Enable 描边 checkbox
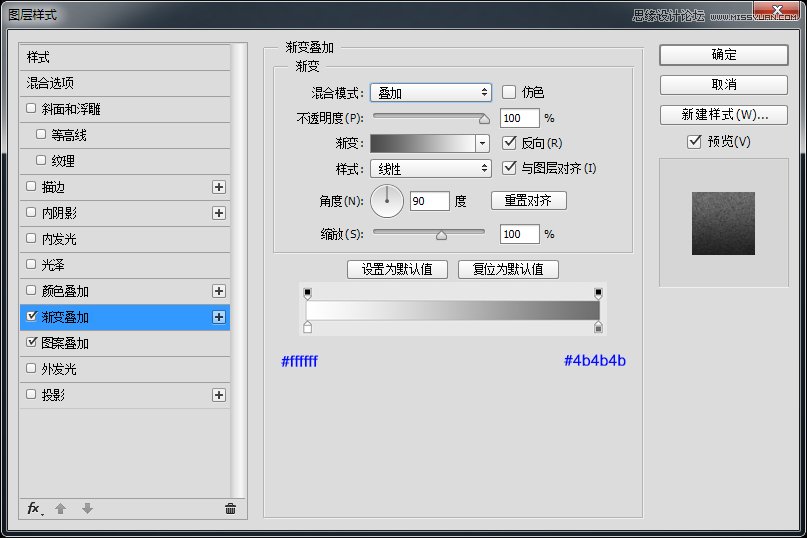 (x=31, y=186)
